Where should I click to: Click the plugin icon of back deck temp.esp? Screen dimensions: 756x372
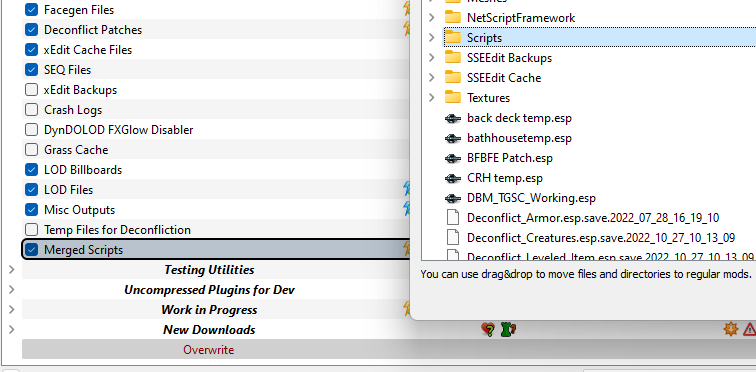tap(453, 118)
